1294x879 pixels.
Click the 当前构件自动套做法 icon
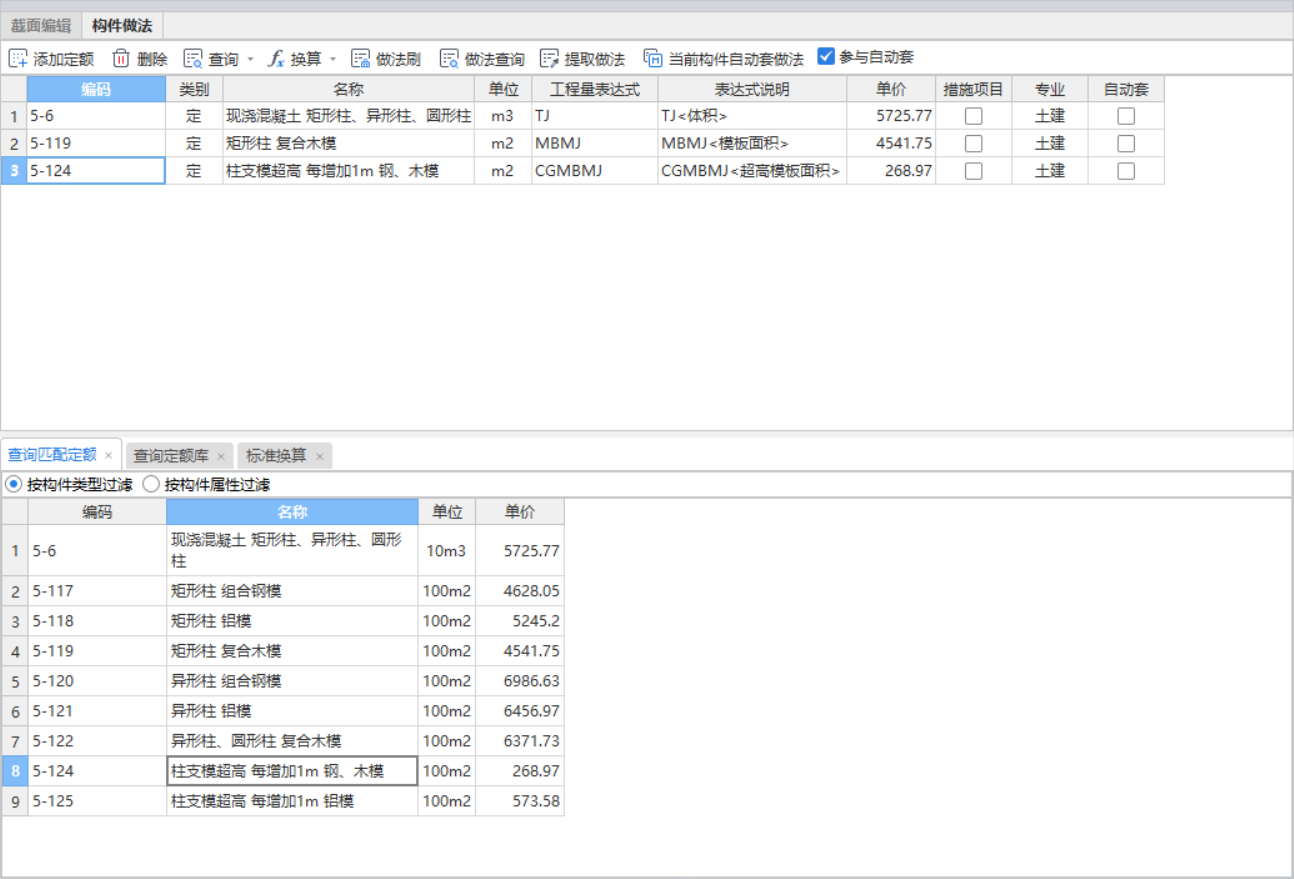(x=653, y=59)
